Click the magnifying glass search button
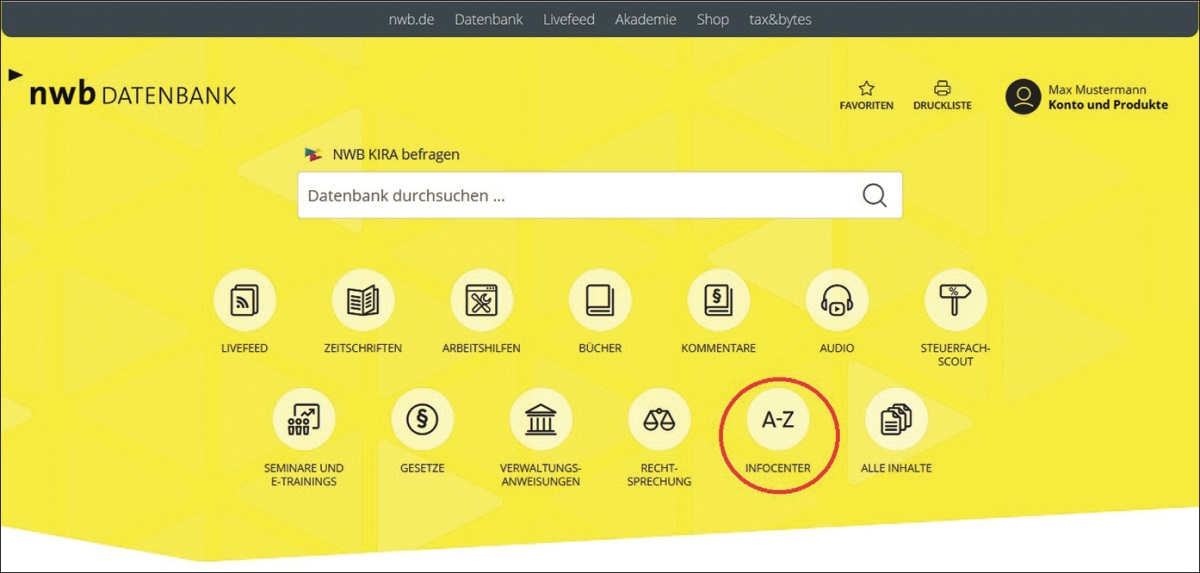 874,196
